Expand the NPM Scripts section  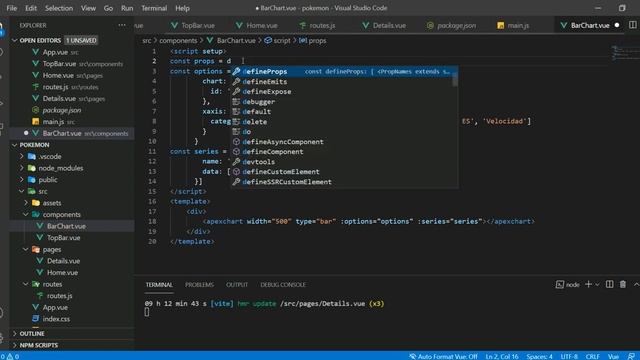pos(38,345)
